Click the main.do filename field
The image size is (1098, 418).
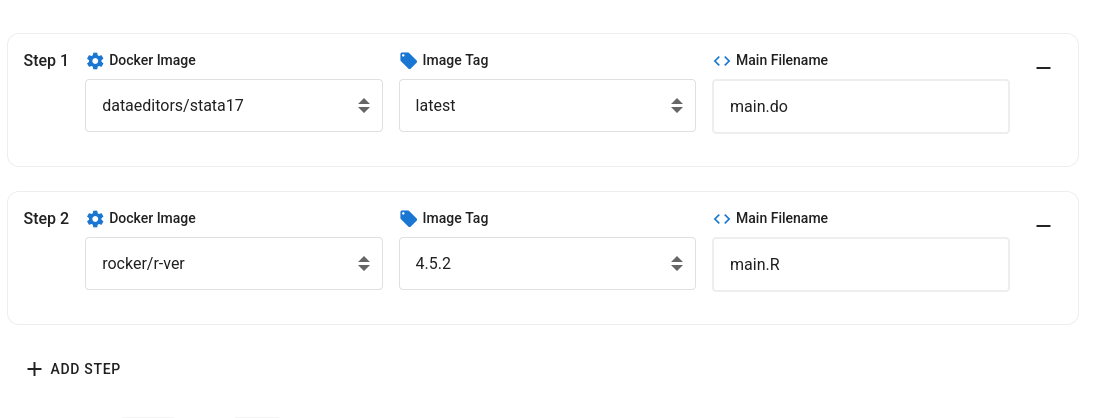[860, 106]
